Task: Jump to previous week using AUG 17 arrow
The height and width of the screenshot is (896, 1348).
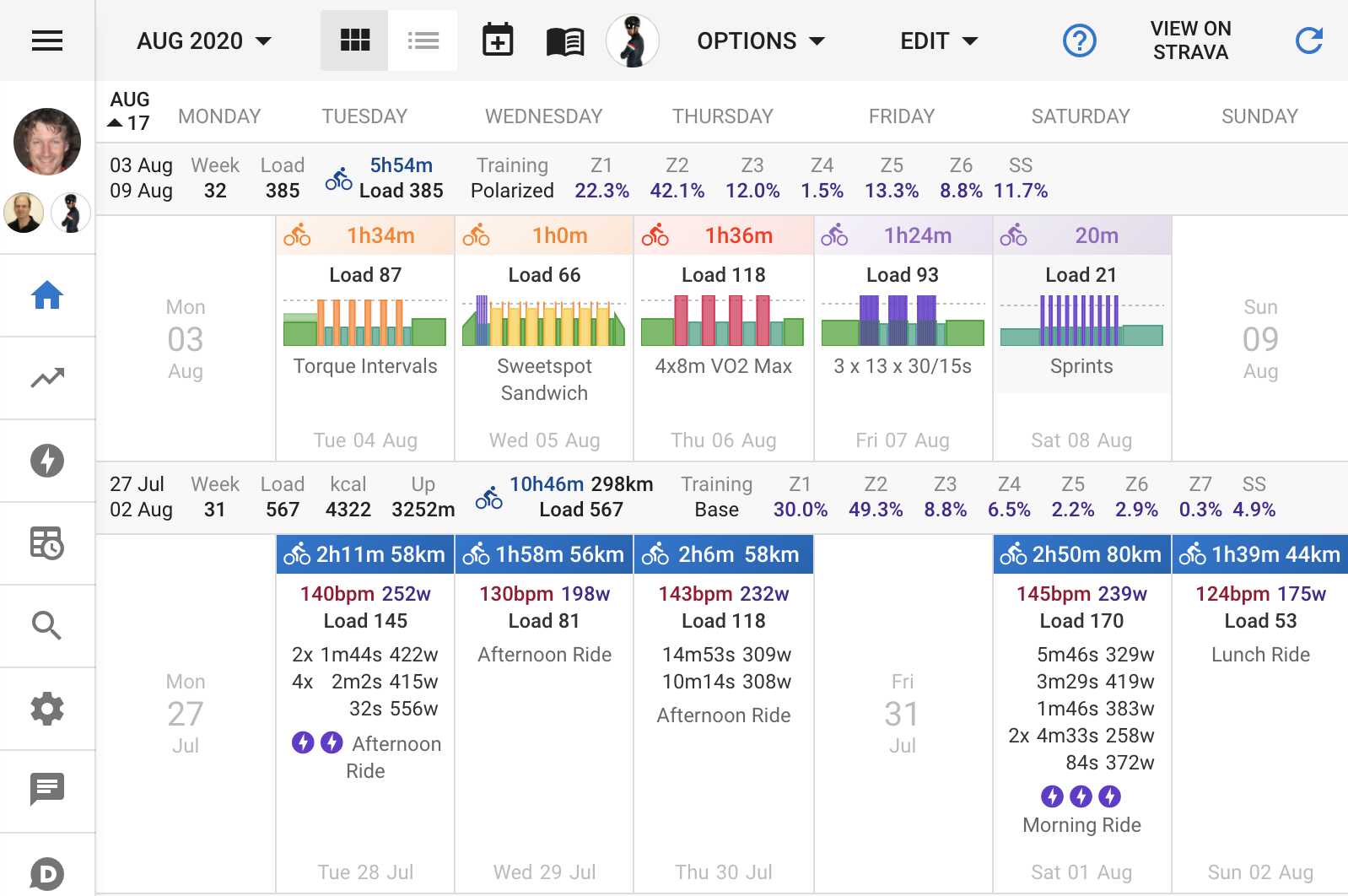Action: pyautogui.click(x=116, y=123)
